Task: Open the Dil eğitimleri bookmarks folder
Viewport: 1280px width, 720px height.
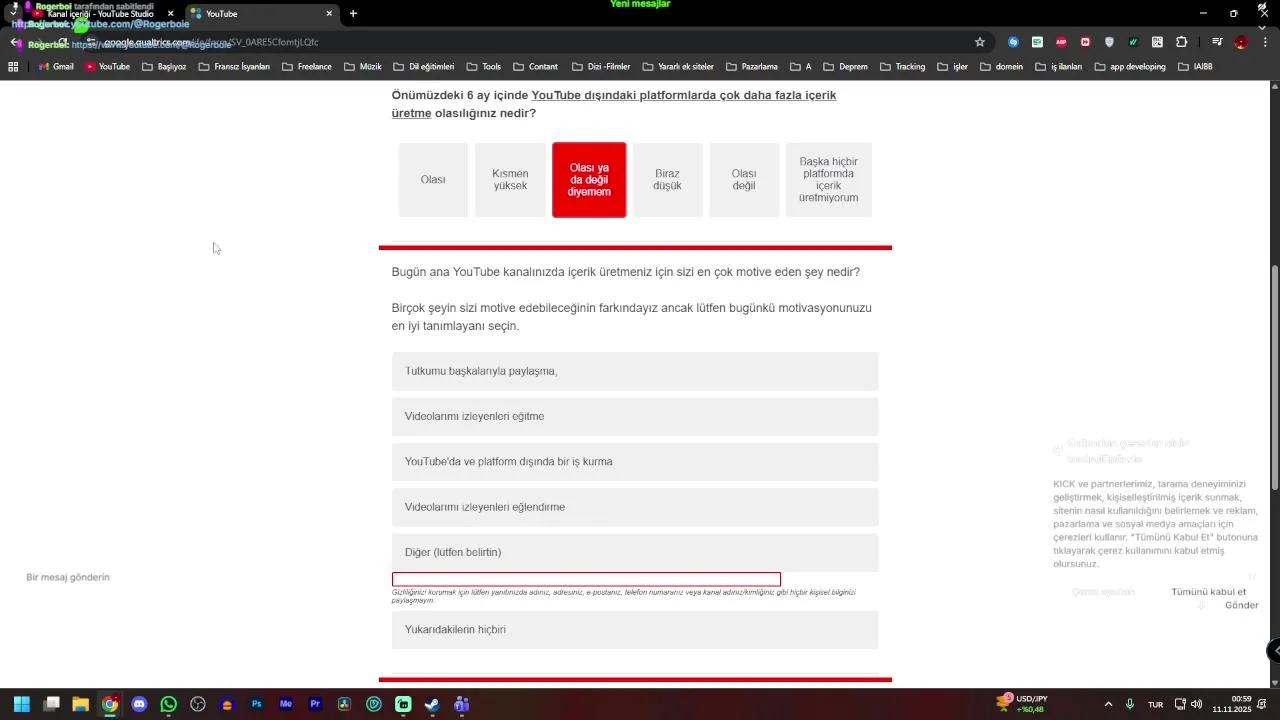Action: pos(424,67)
